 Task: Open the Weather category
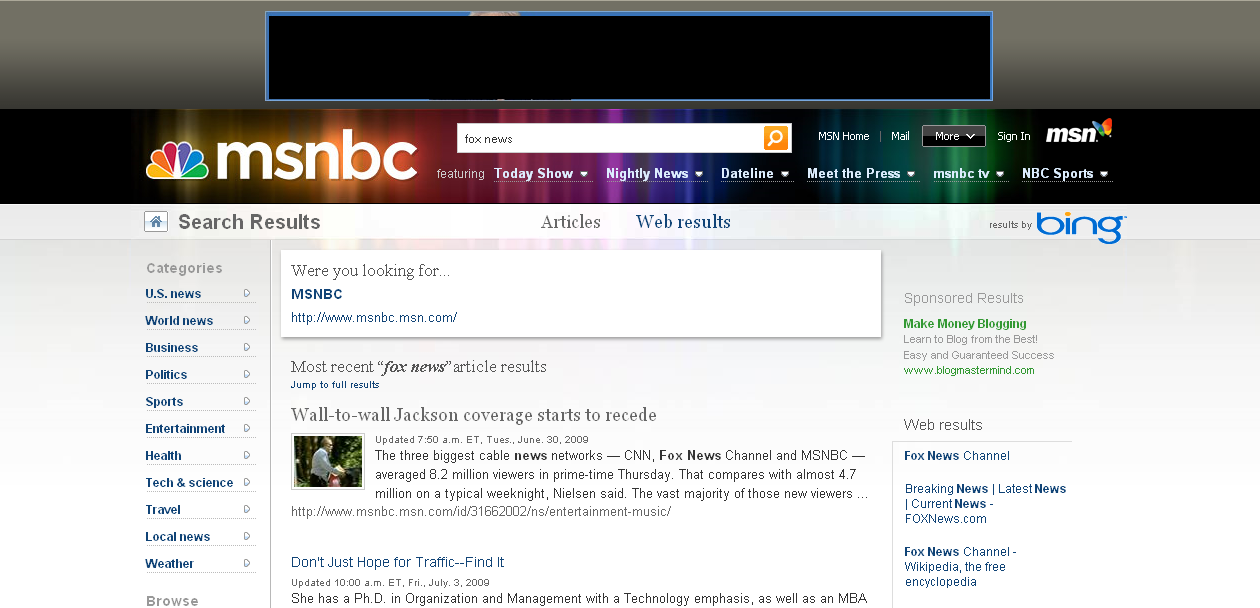click(169, 563)
